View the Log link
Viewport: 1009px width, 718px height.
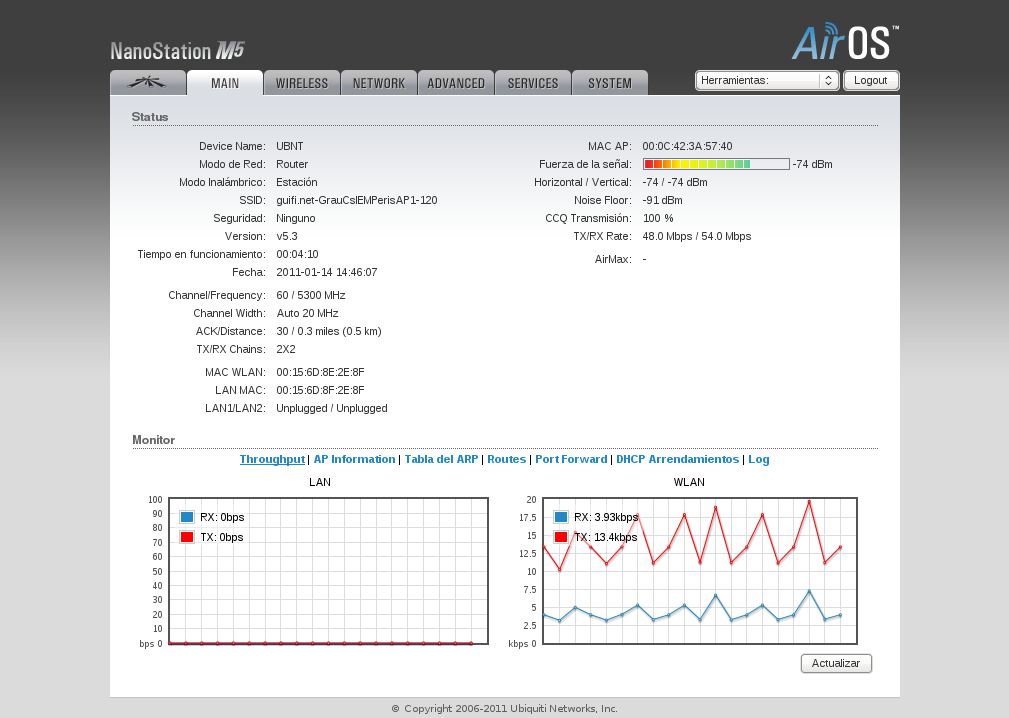pos(759,459)
